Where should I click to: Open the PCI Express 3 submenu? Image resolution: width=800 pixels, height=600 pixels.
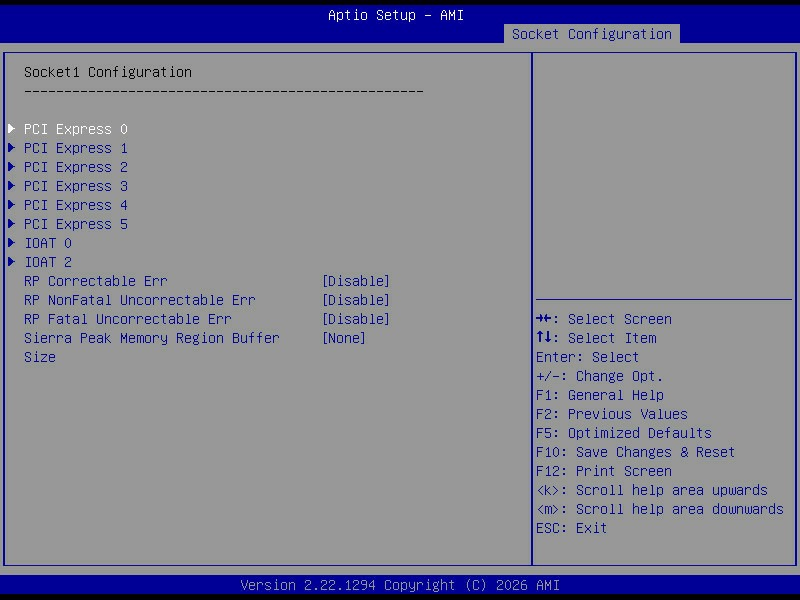pyautogui.click(x=76, y=186)
